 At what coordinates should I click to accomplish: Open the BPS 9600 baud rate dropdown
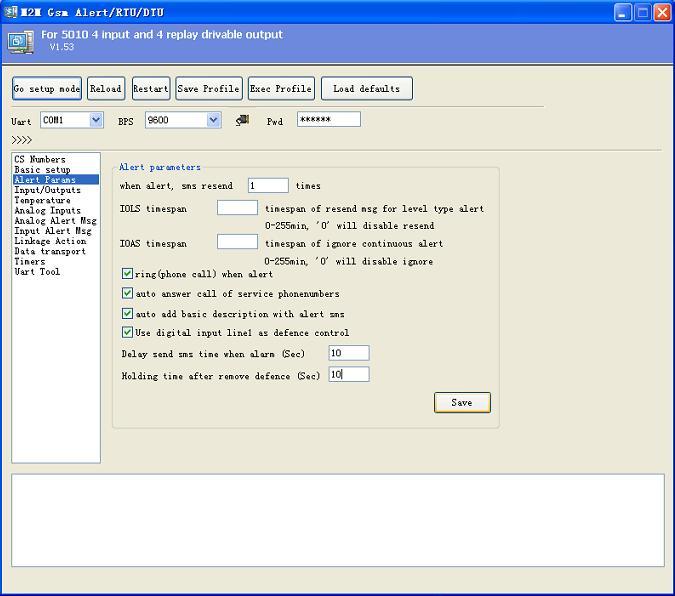(214, 120)
